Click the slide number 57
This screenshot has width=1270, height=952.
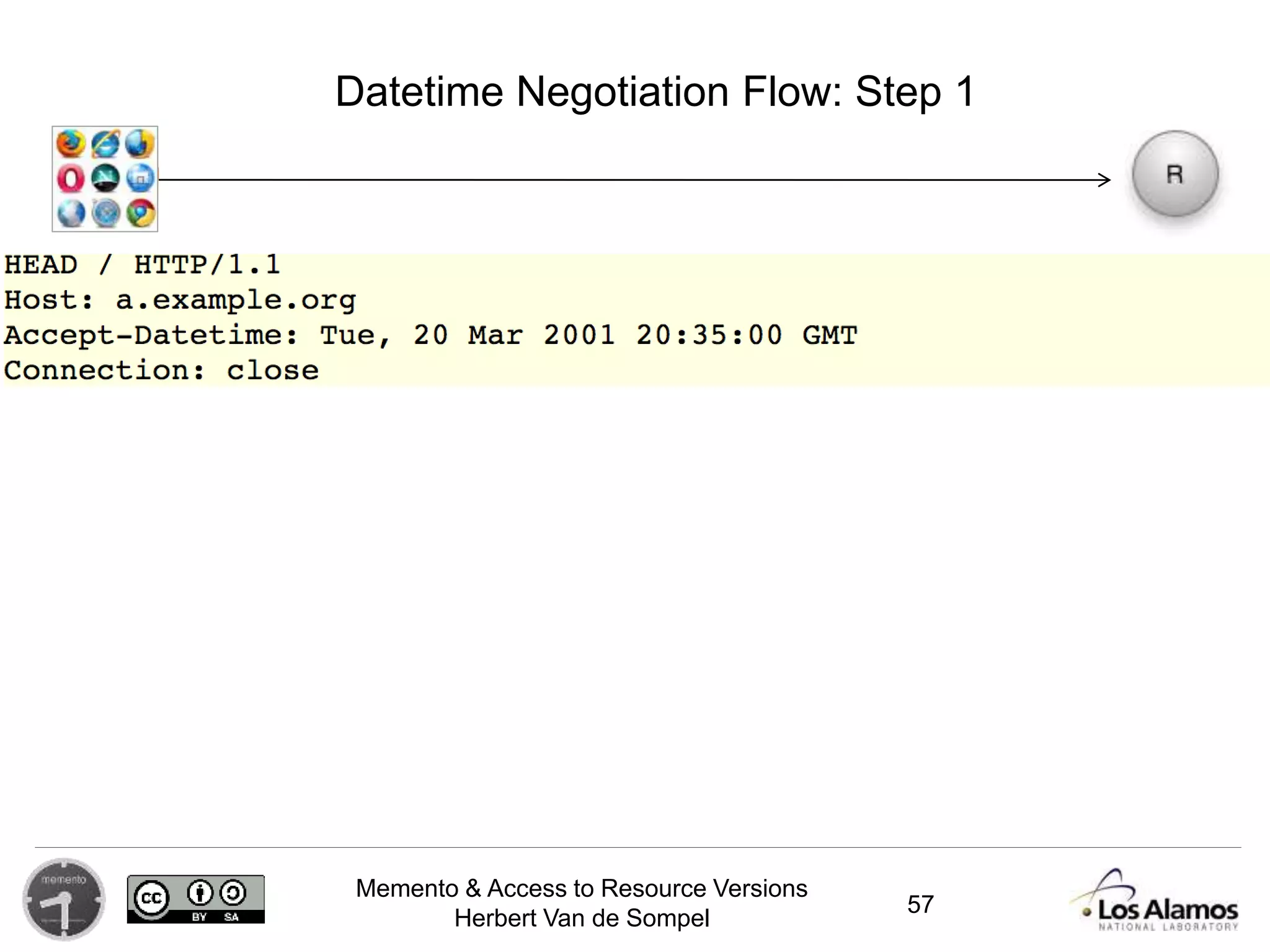coord(920,904)
